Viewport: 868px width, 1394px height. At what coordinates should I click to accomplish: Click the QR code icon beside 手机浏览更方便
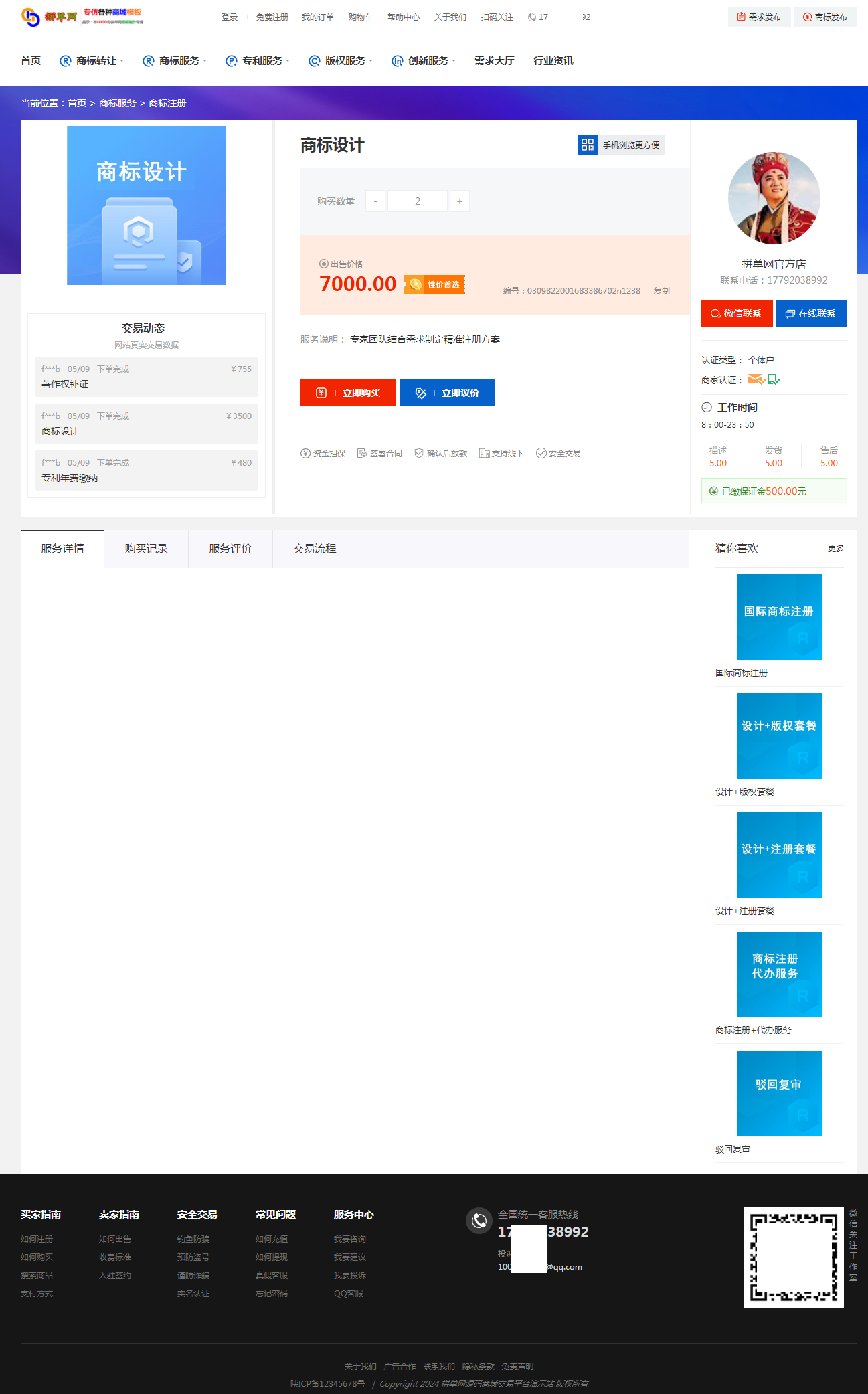coord(588,145)
